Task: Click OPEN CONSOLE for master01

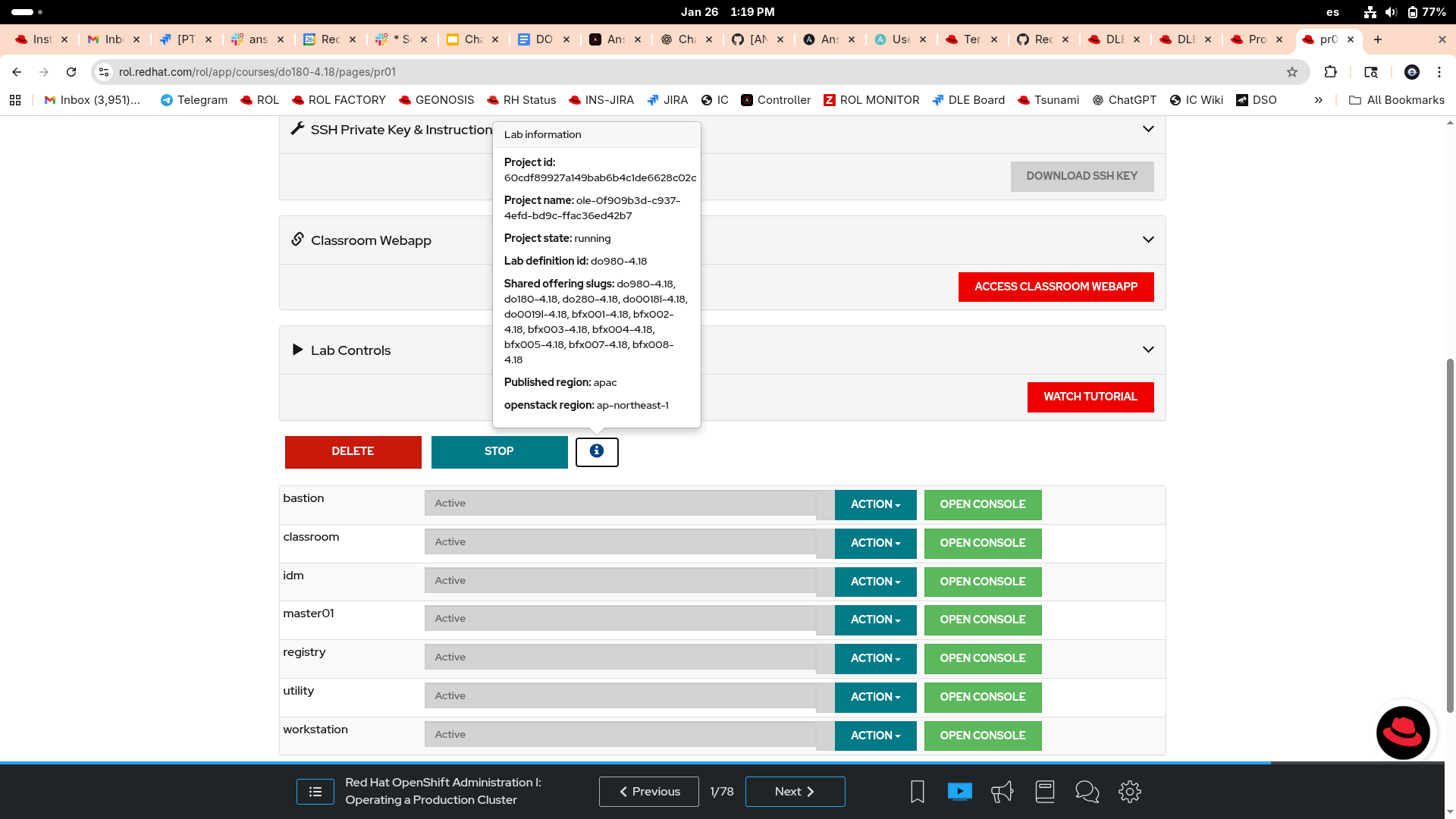Action: 982,620
